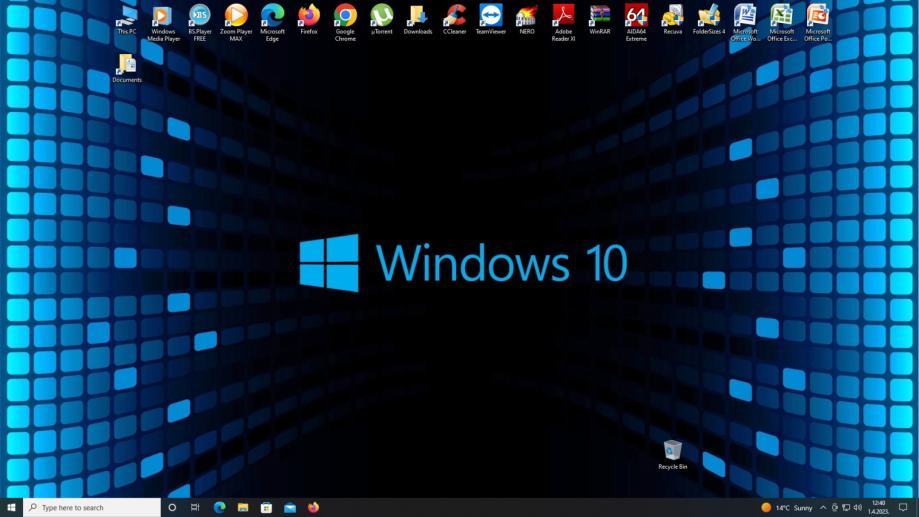
Task: Select the Windows Media Player shortcut
Action: pos(163,23)
